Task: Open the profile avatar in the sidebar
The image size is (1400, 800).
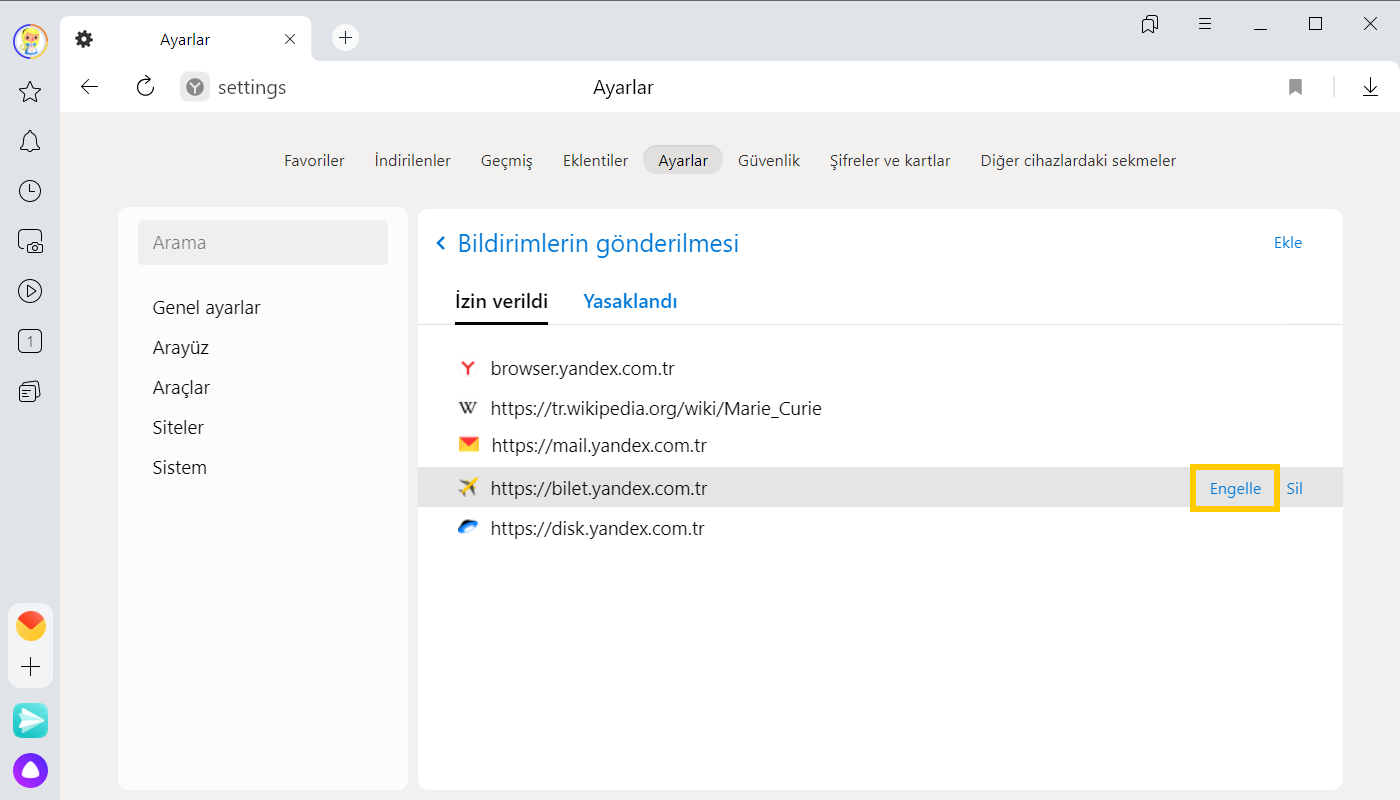Action: pyautogui.click(x=30, y=41)
